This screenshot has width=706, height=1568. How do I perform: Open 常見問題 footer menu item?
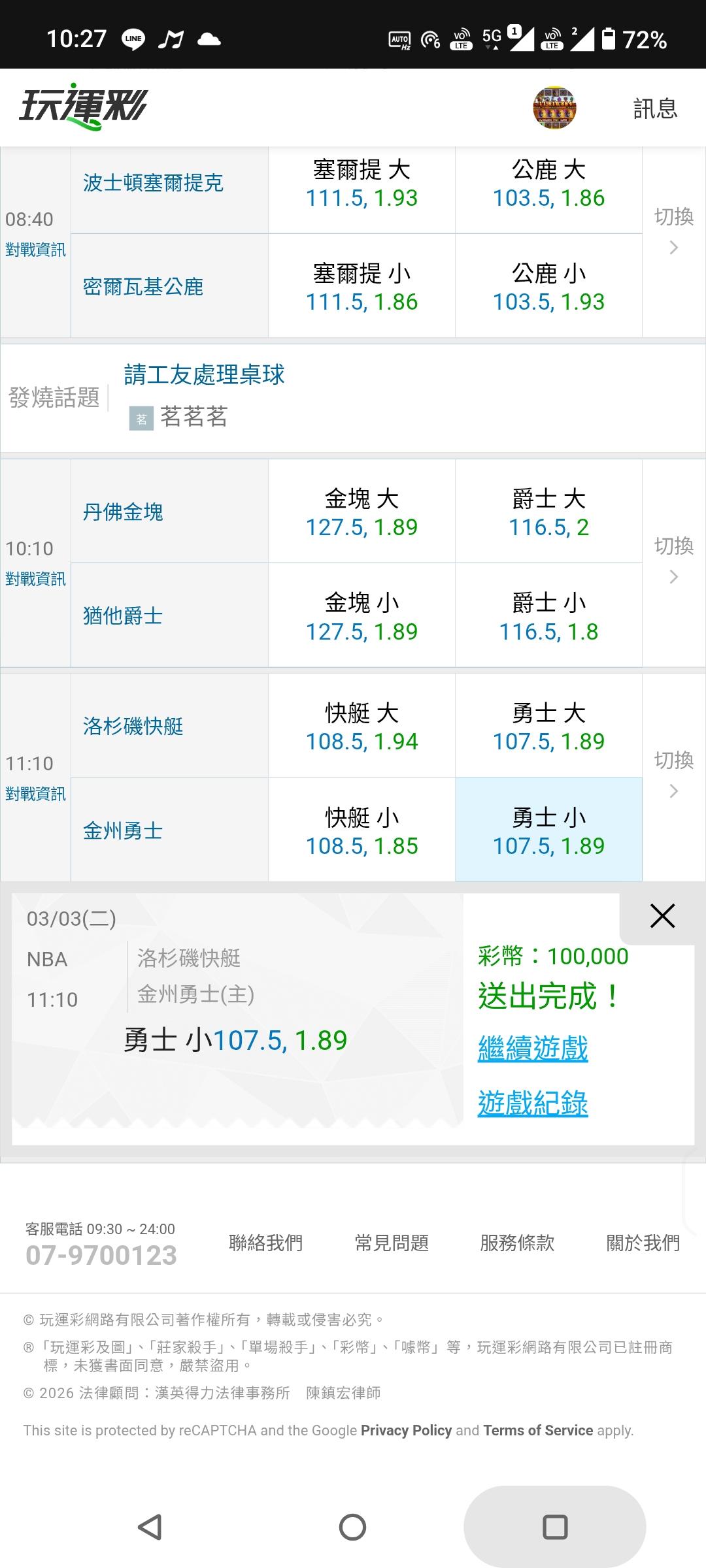pos(392,1243)
